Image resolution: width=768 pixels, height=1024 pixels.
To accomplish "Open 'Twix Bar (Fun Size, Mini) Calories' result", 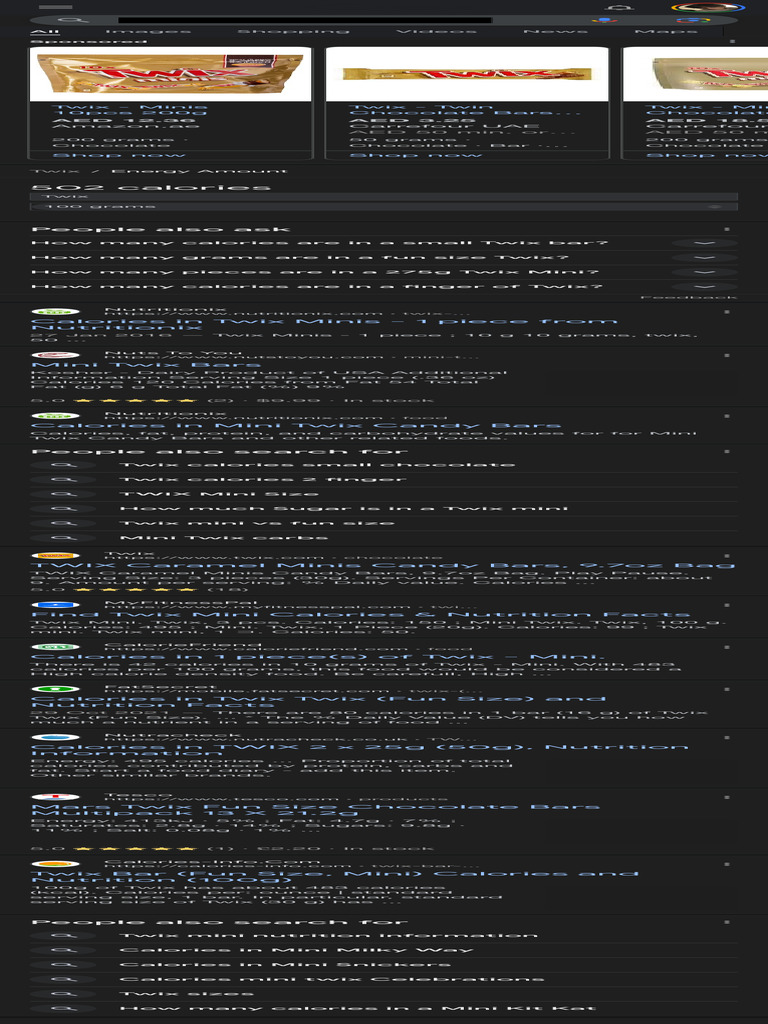I will 334,876.
